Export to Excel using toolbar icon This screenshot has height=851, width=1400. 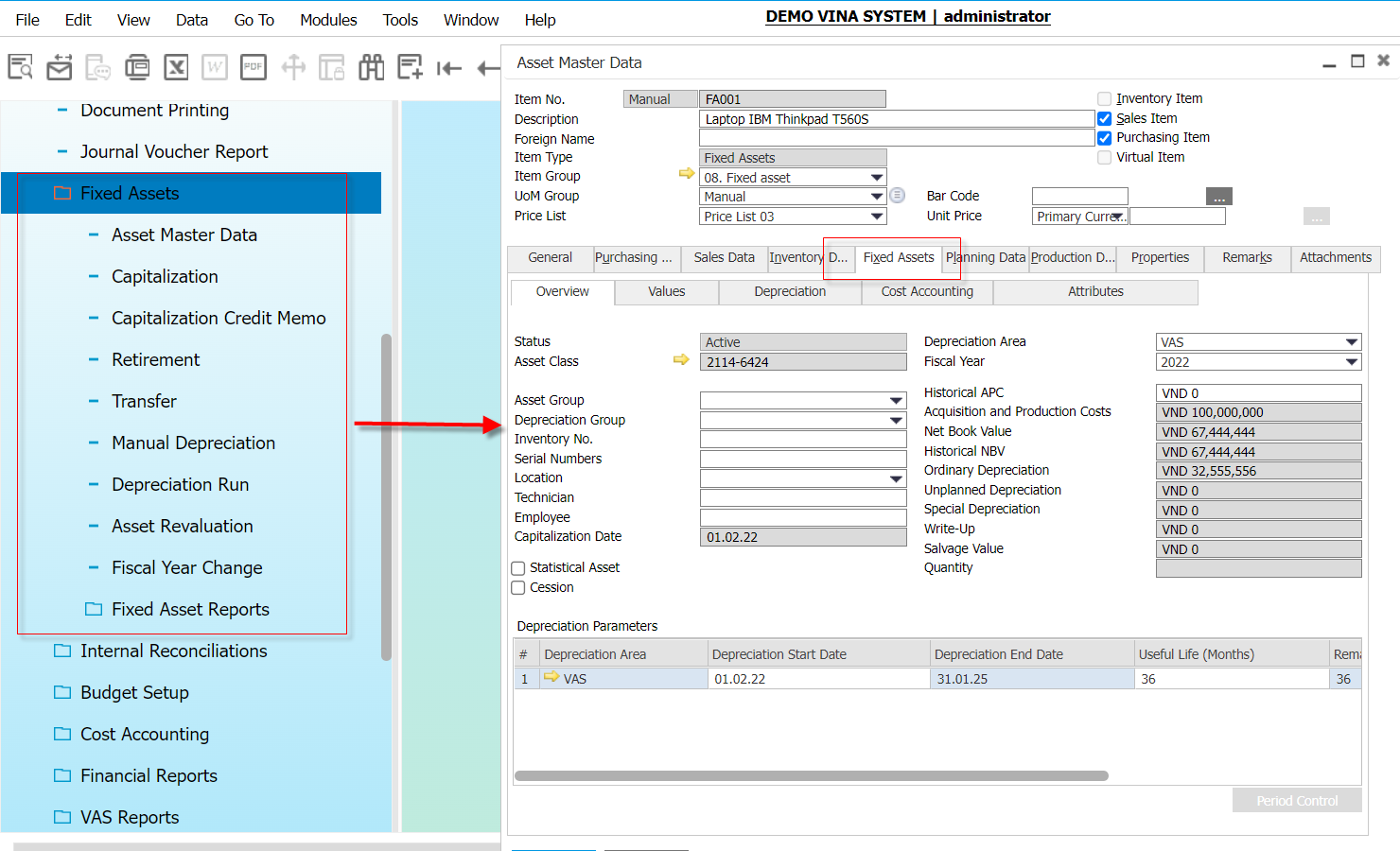click(x=176, y=67)
